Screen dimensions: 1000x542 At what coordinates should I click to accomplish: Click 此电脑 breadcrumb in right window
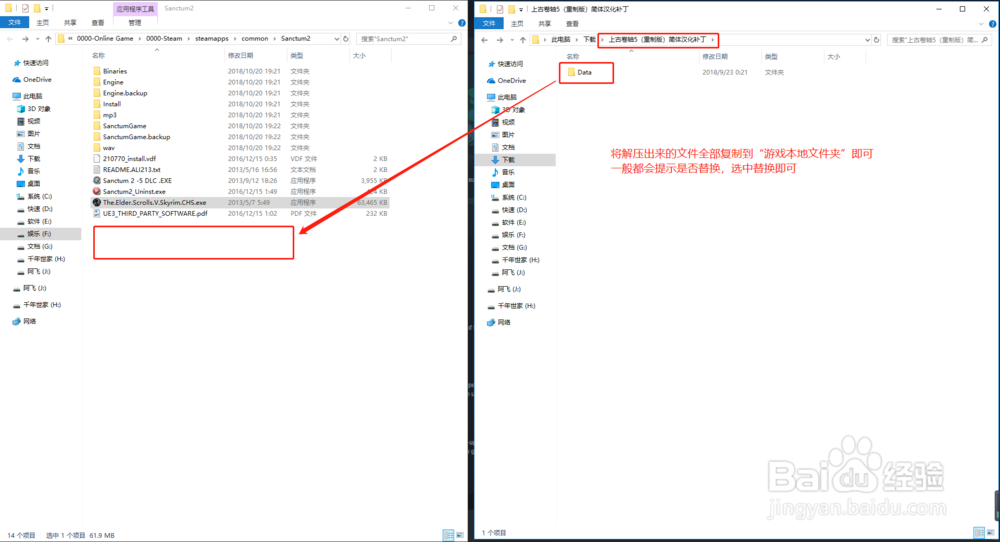tap(561, 40)
